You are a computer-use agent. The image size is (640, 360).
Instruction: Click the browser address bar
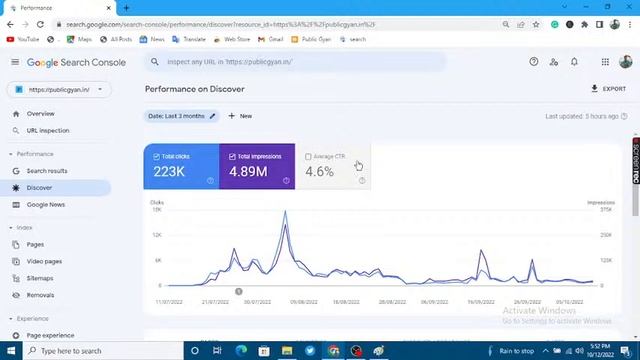(278, 24)
